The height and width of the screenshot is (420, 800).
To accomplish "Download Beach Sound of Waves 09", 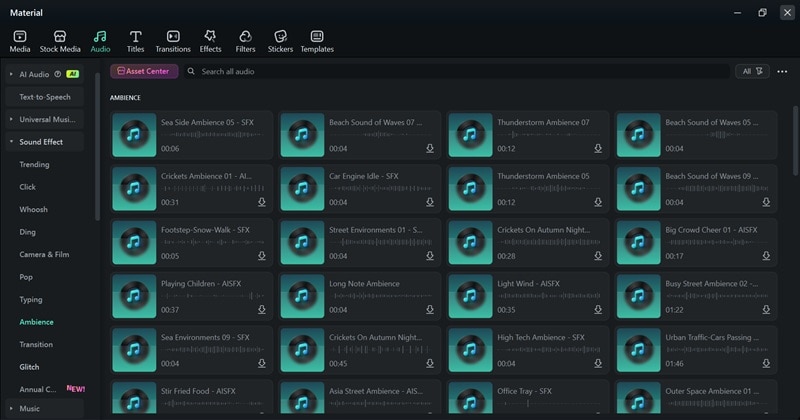I will 766,202.
